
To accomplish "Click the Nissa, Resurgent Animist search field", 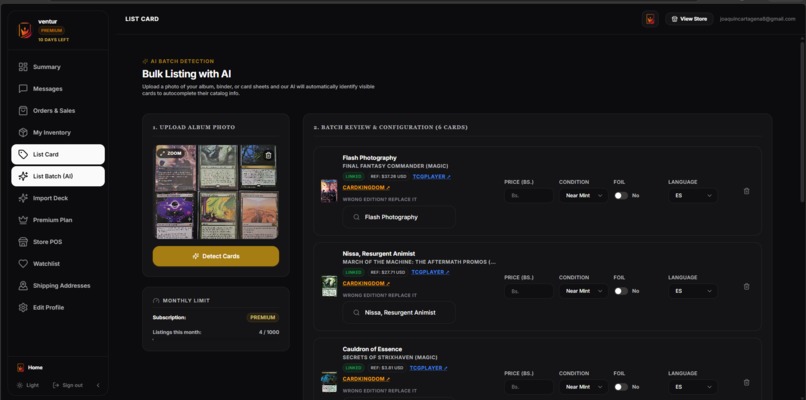I will coord(399,313).
